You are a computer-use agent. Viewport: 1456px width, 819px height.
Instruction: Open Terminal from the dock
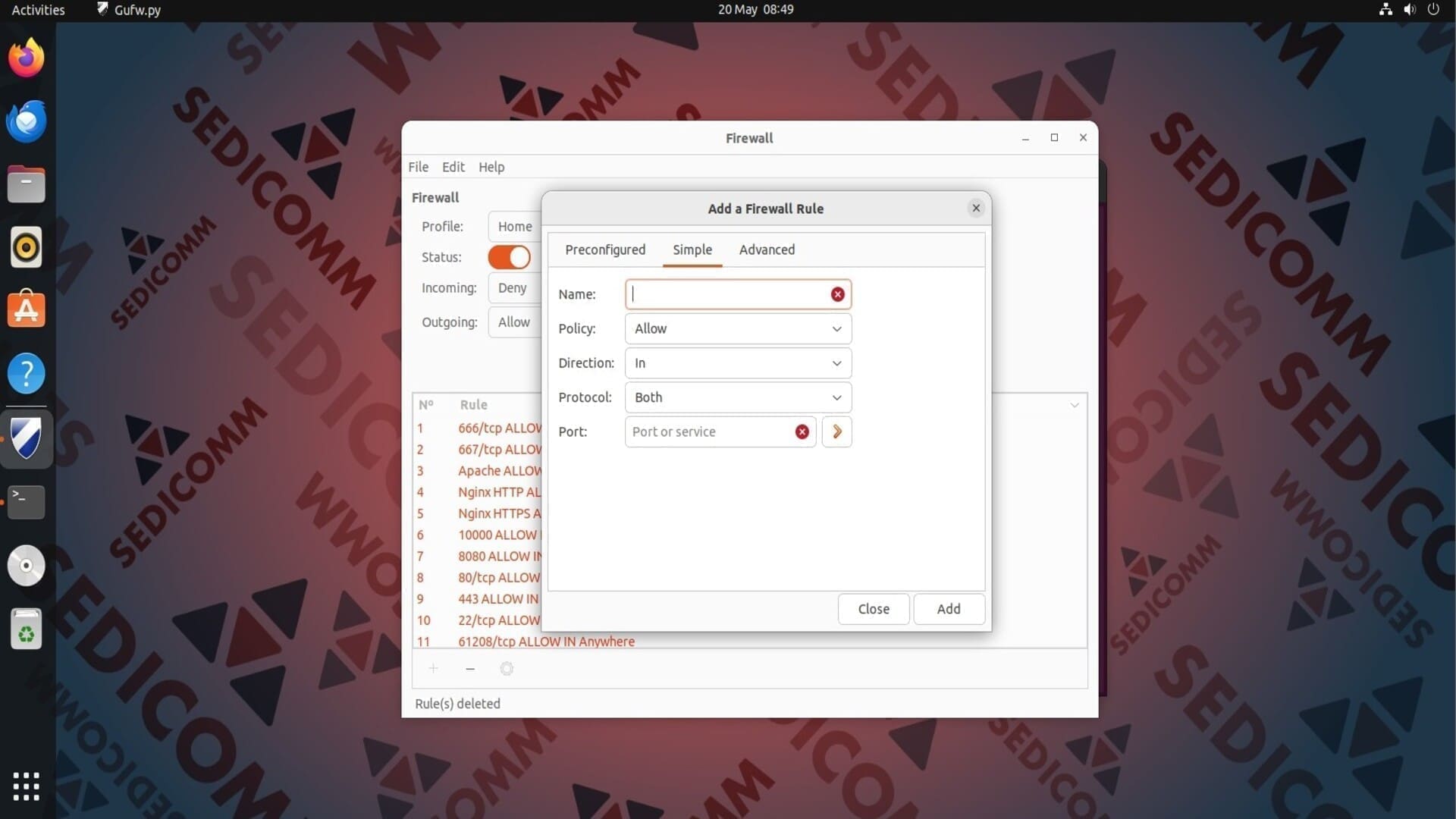pos(27,501)
